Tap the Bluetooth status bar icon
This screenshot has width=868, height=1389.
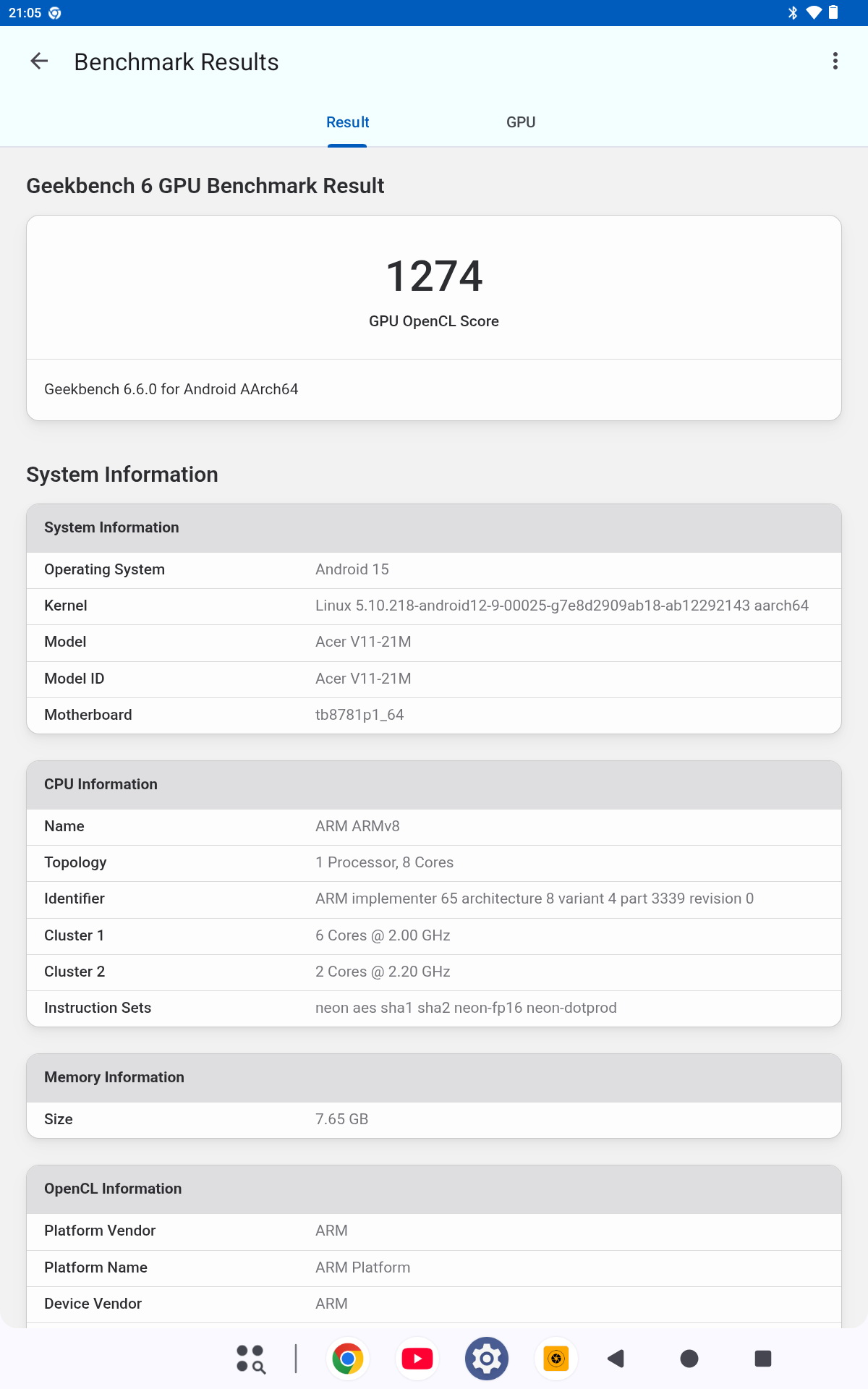pos(793,12)
